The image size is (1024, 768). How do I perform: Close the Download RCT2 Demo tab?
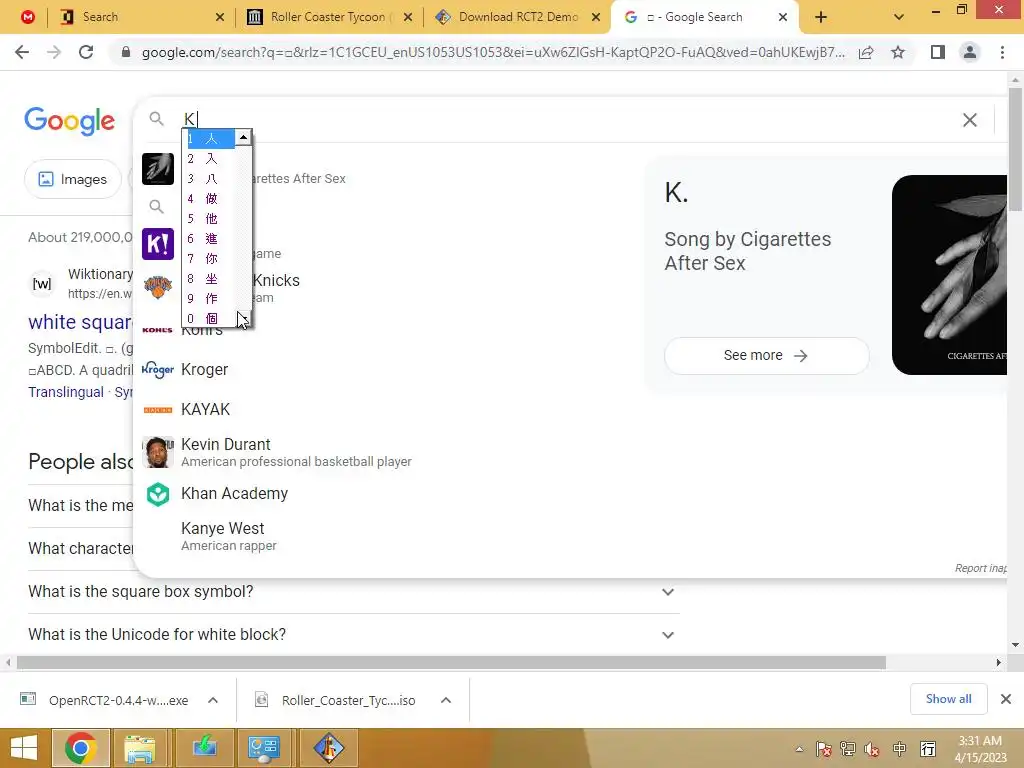click(596, 17)
